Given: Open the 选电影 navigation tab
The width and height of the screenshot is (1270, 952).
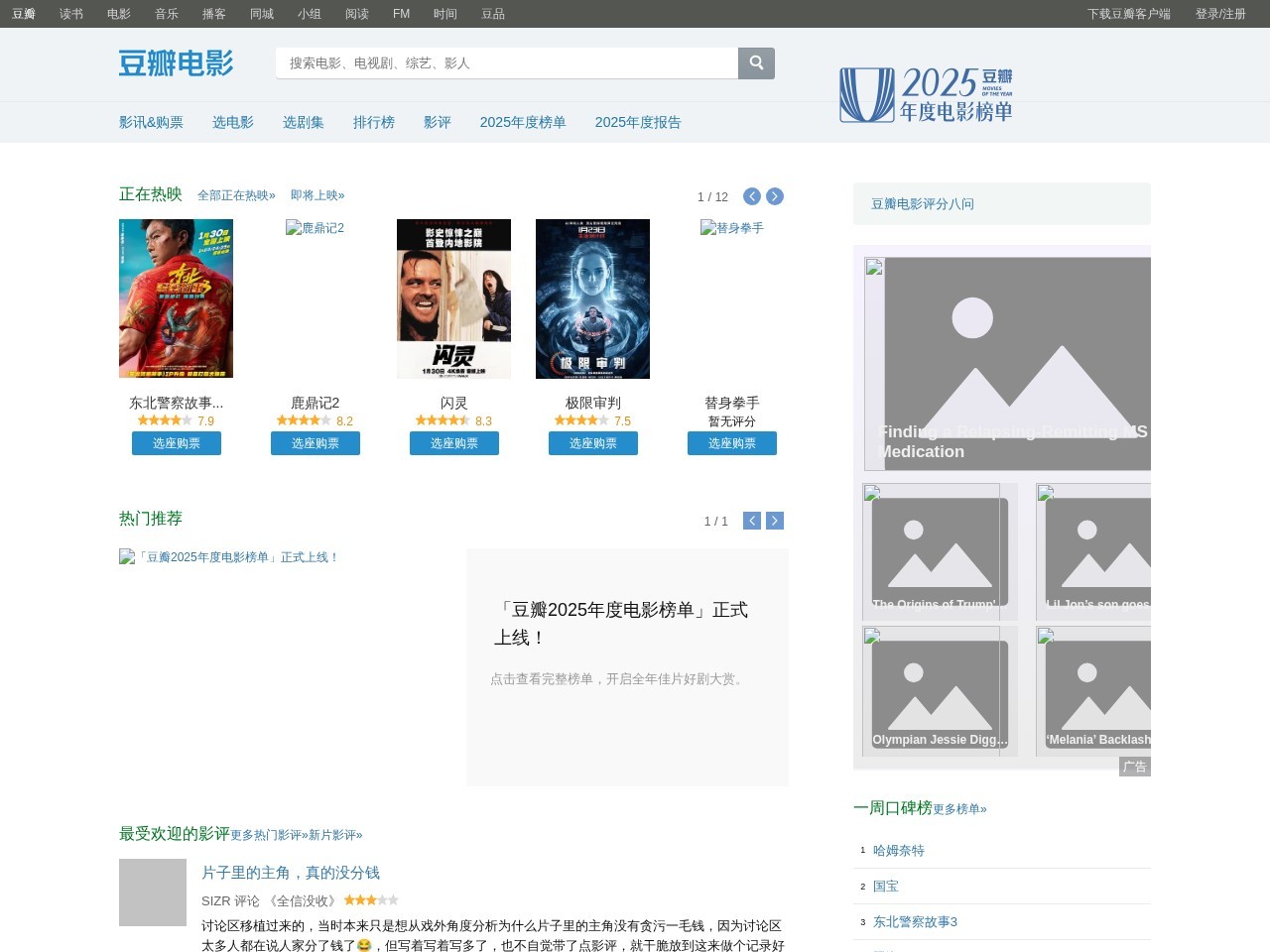Looking at the screenshot, I should pyautogui.click(x=233, y=122).
